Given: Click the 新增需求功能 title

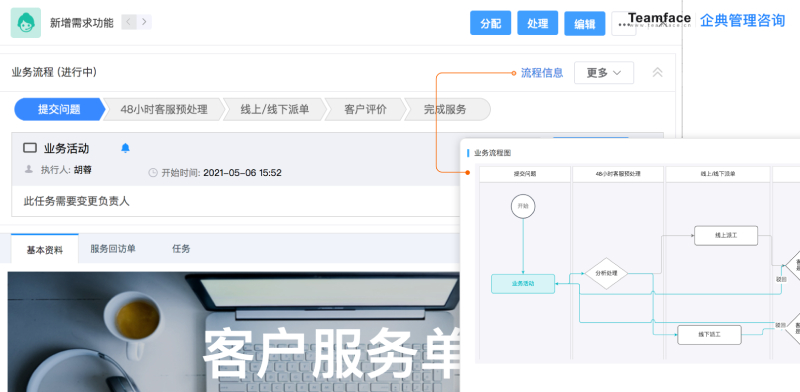Looking at the screenshot, I should [x=82, y=22].
